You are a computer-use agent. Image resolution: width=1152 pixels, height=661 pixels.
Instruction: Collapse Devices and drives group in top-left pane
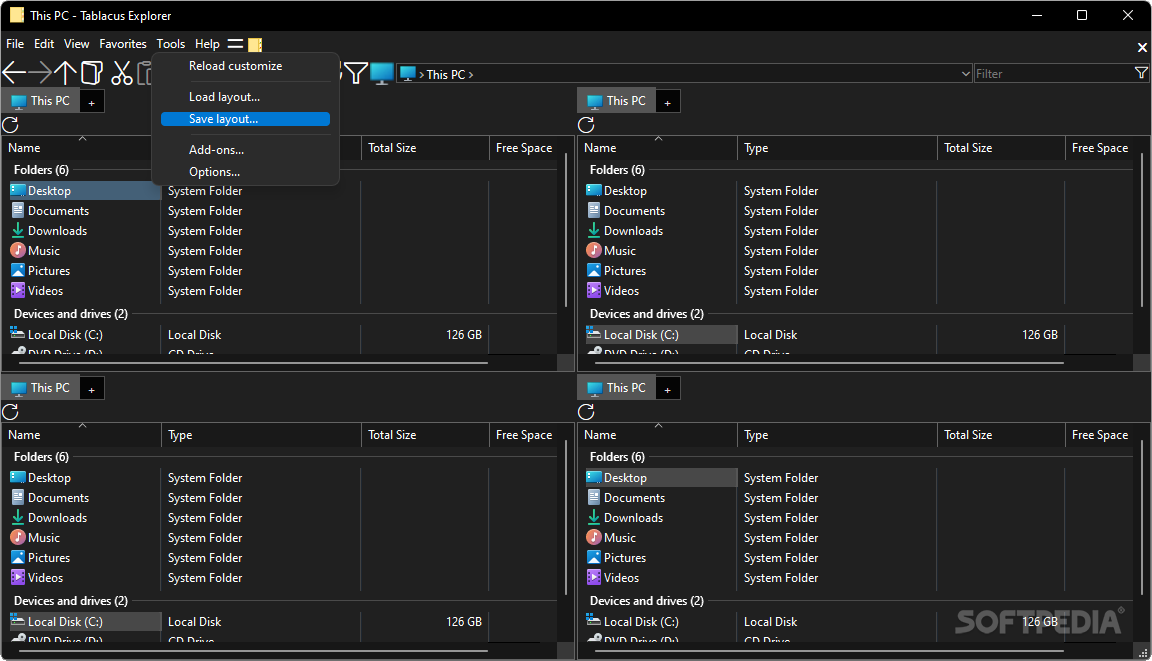[x=71, y=314]
